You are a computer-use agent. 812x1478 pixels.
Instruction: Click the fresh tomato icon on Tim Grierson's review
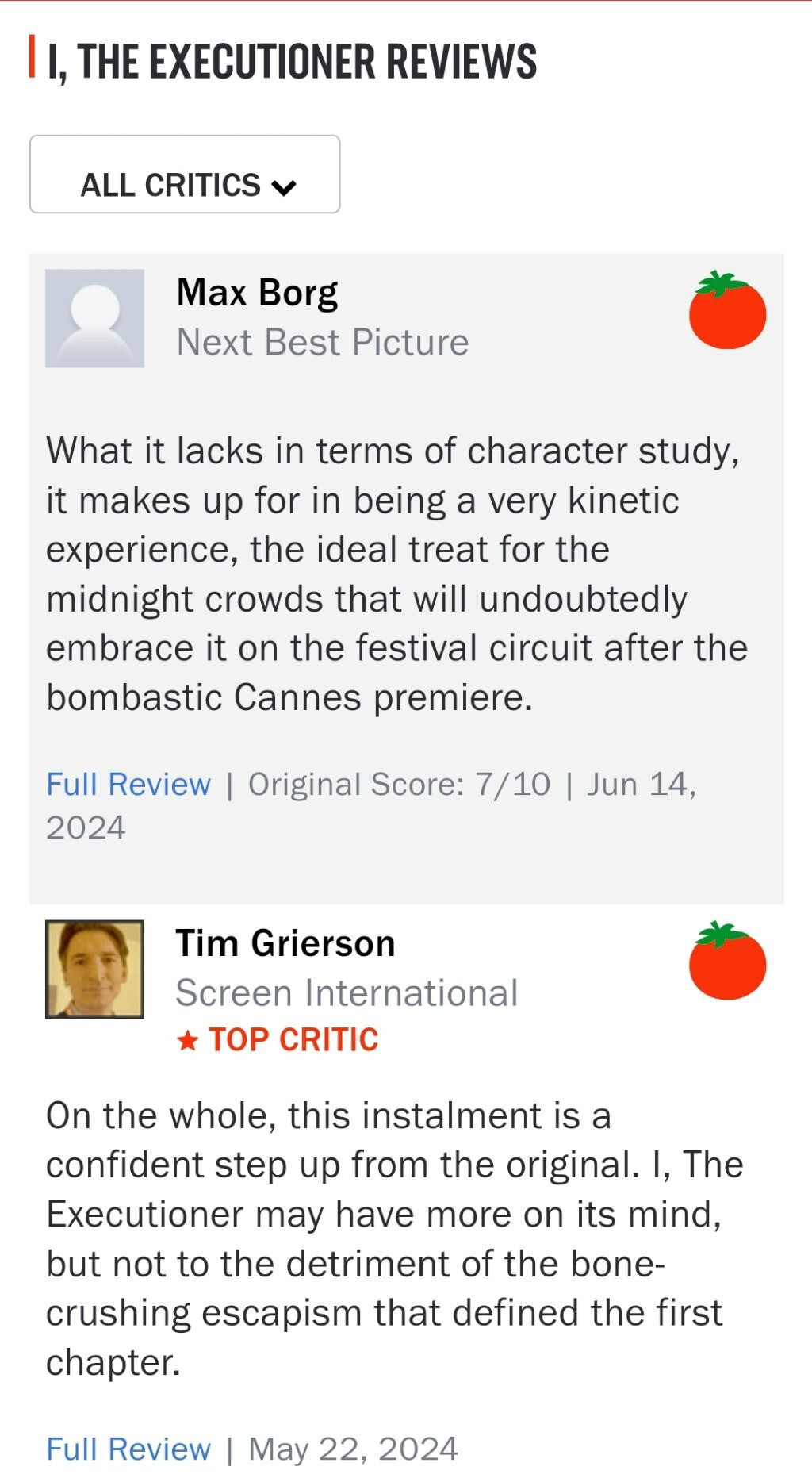tap(727, 962)
